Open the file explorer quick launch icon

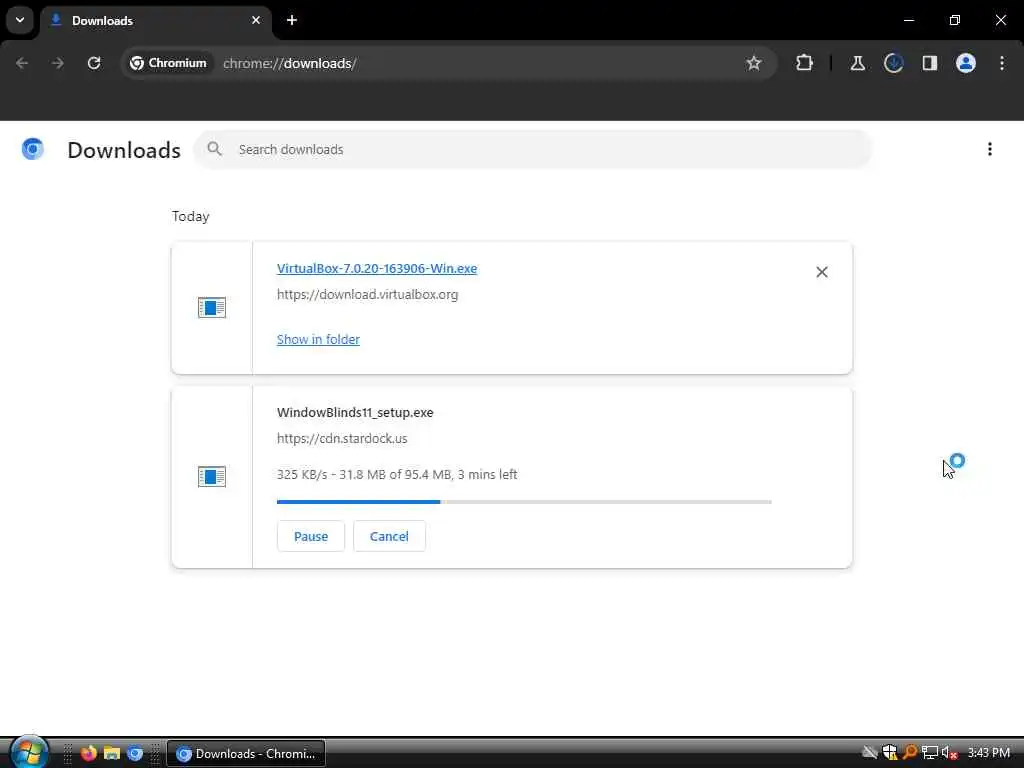(x=112, y=754)
